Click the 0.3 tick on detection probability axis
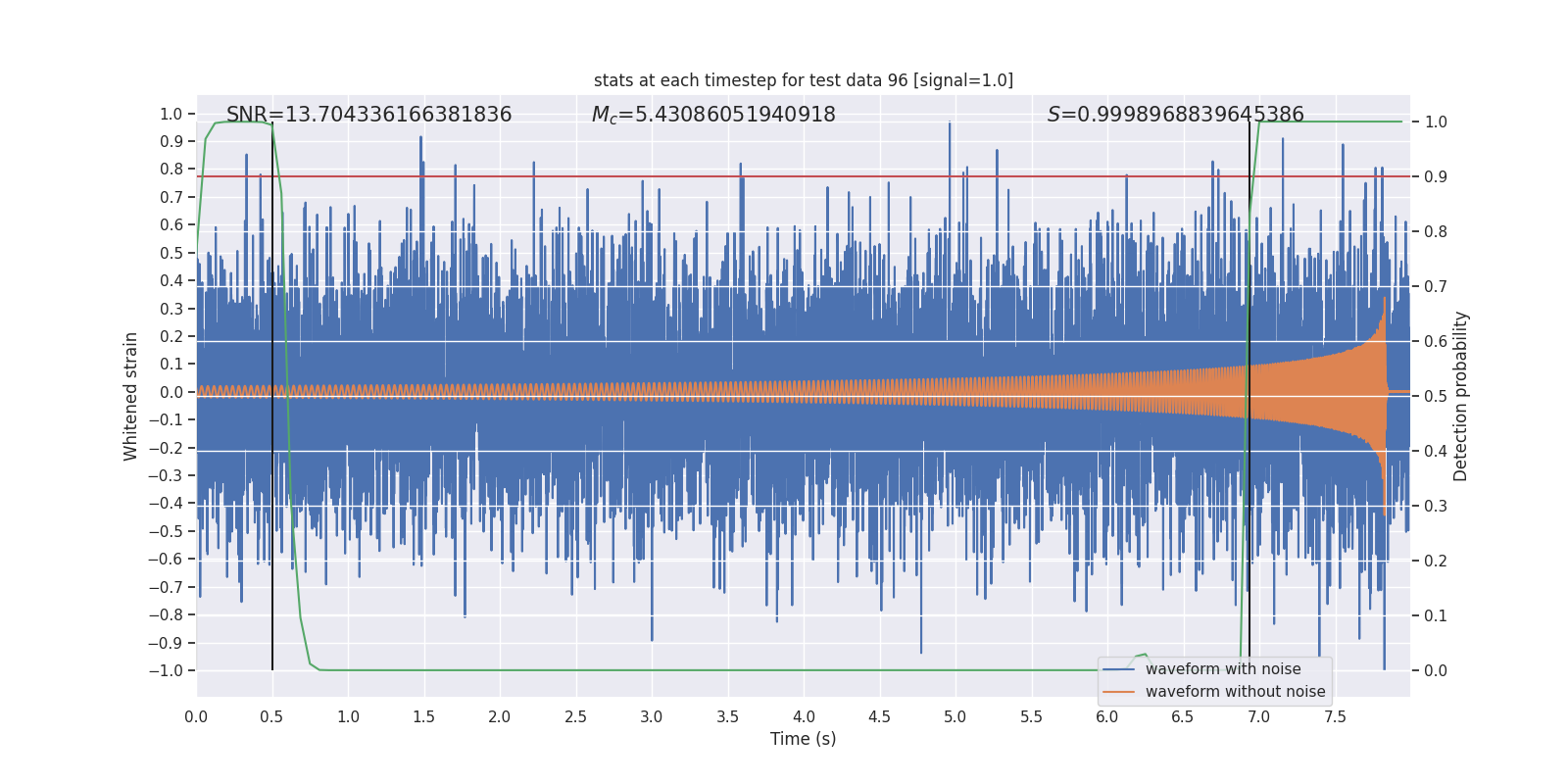 (1436, 507)
